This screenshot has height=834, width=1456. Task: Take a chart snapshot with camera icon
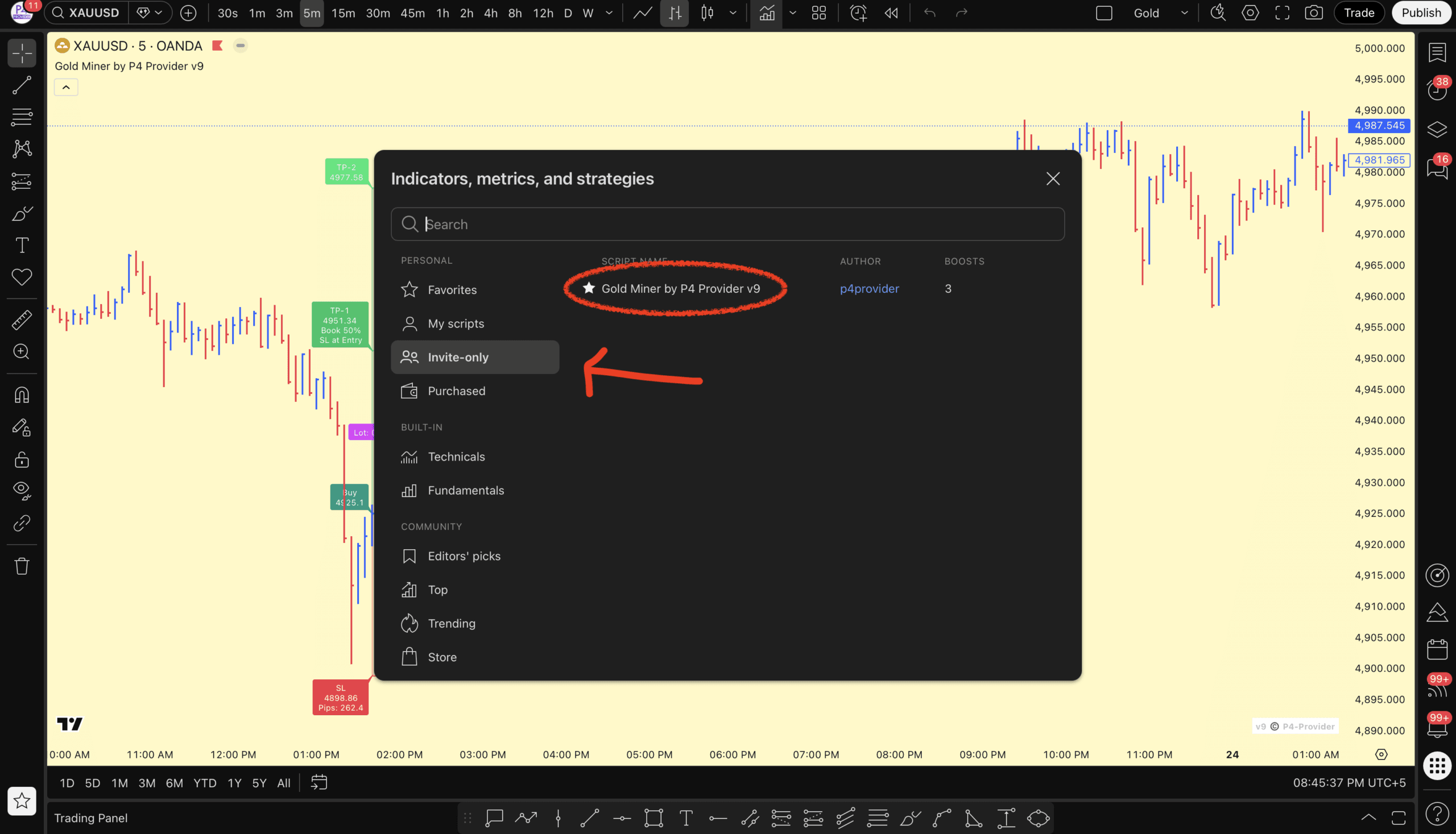(x=1313, y=13)
